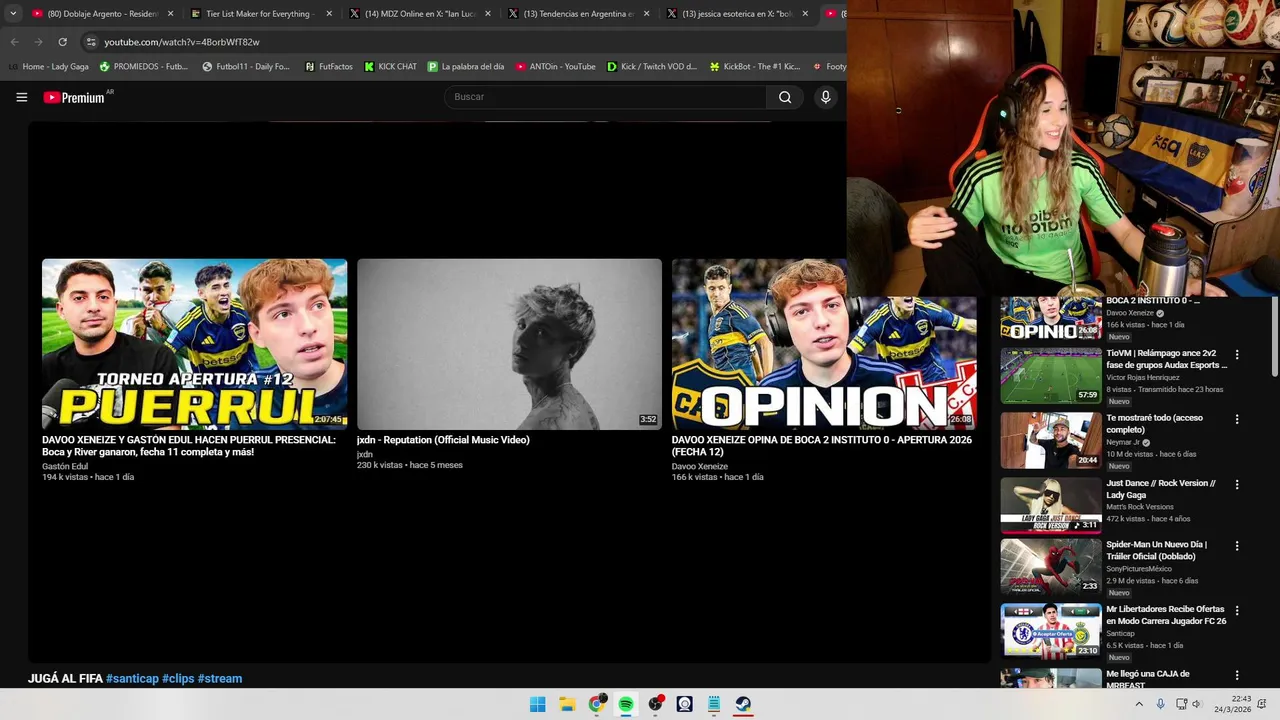Open more options for Mr Libertadores video

(x=1237, y=610)
